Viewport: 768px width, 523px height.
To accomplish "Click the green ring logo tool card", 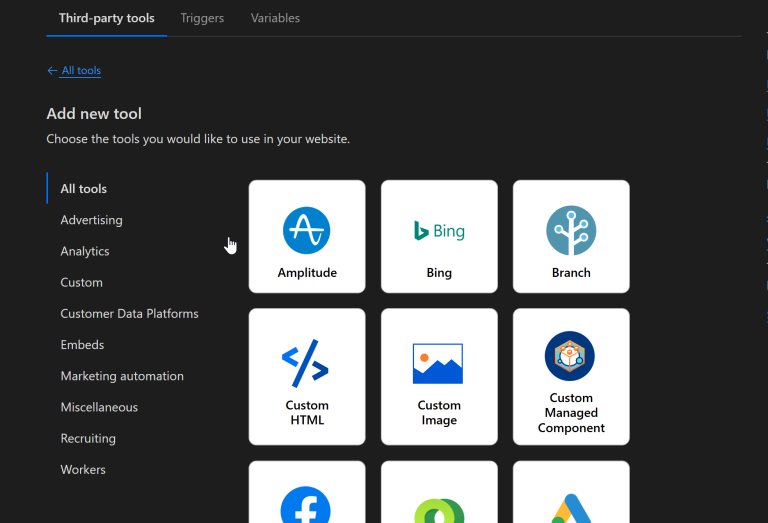I will [439, 498].
